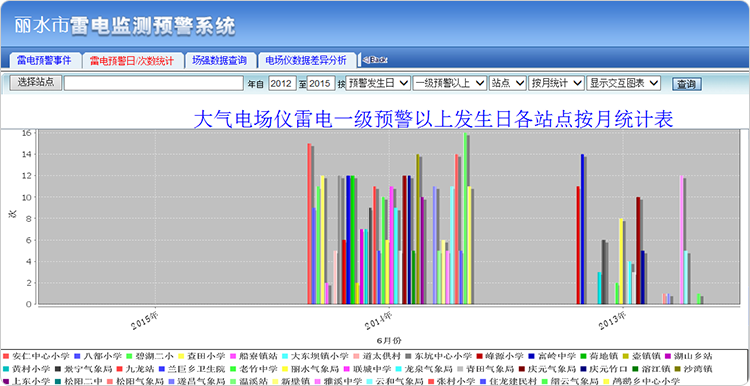Expand the 预警发生日 dropdown
The width and height of the screenshot is (750, 386).
(378, 83)
